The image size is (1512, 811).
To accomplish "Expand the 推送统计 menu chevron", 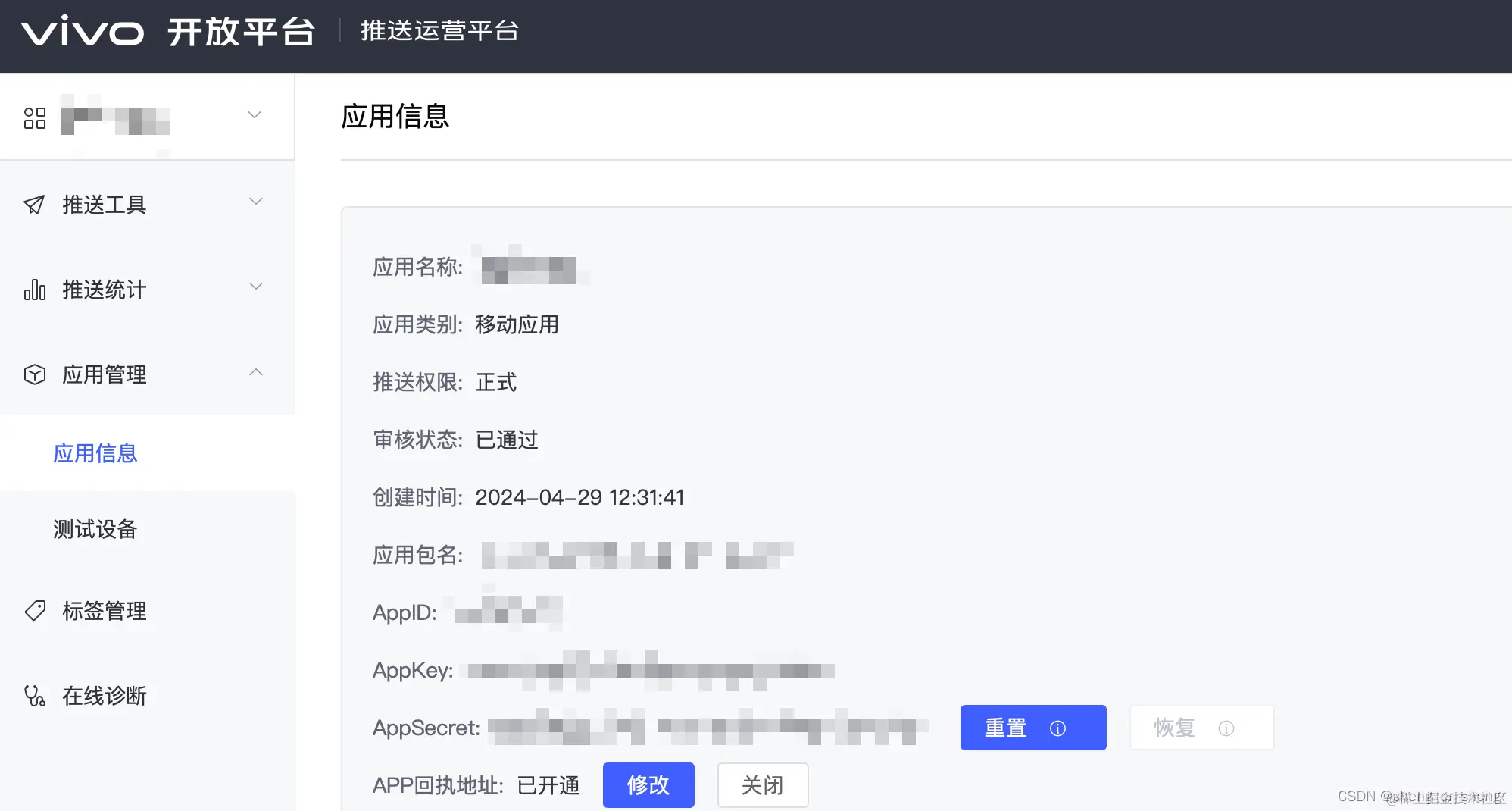I will point(256,287).
